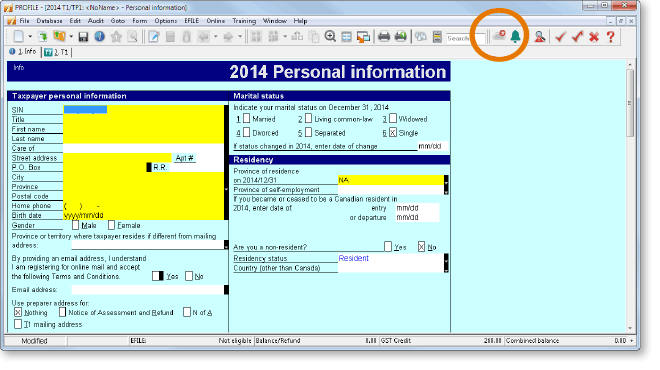660x370 pixels.
Task: Switch to the 2. T1 tab
Action: click(x=56, y=52)
